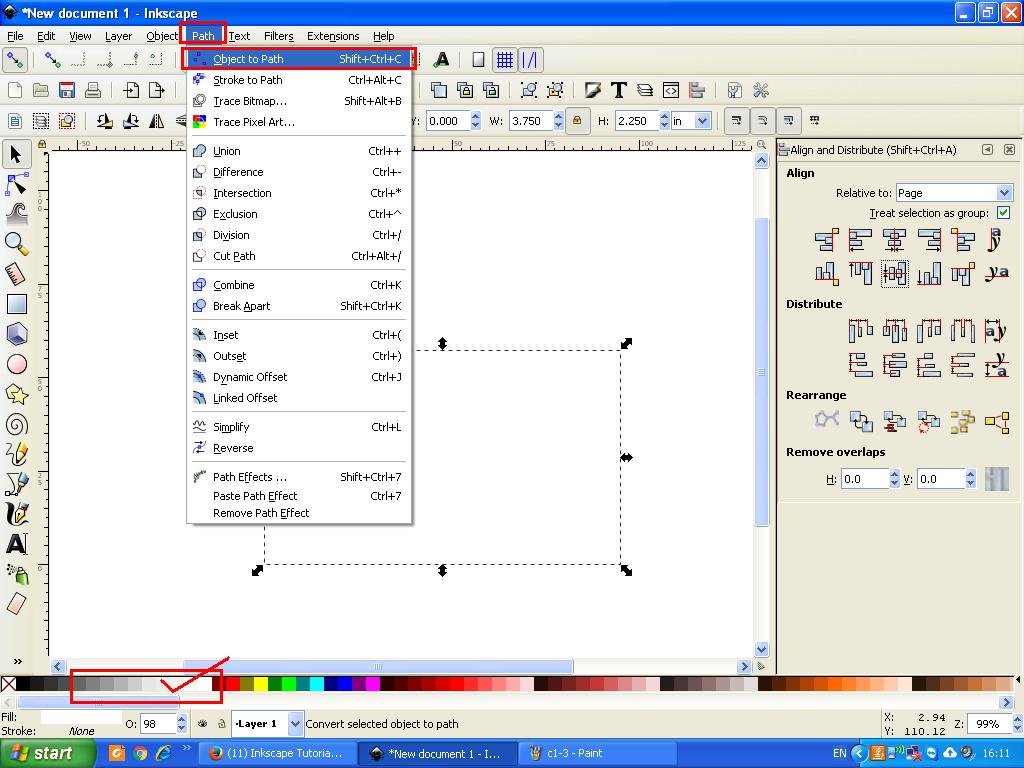
Task: Choose Union from the Path menu
Action: coord(298,151)
